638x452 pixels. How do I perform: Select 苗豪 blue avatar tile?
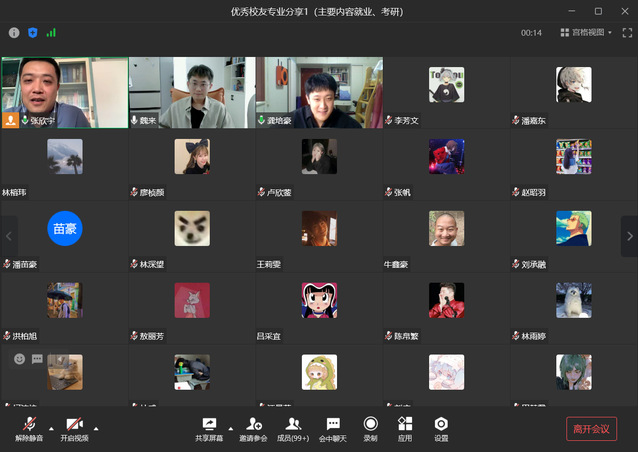coord(65,228)
